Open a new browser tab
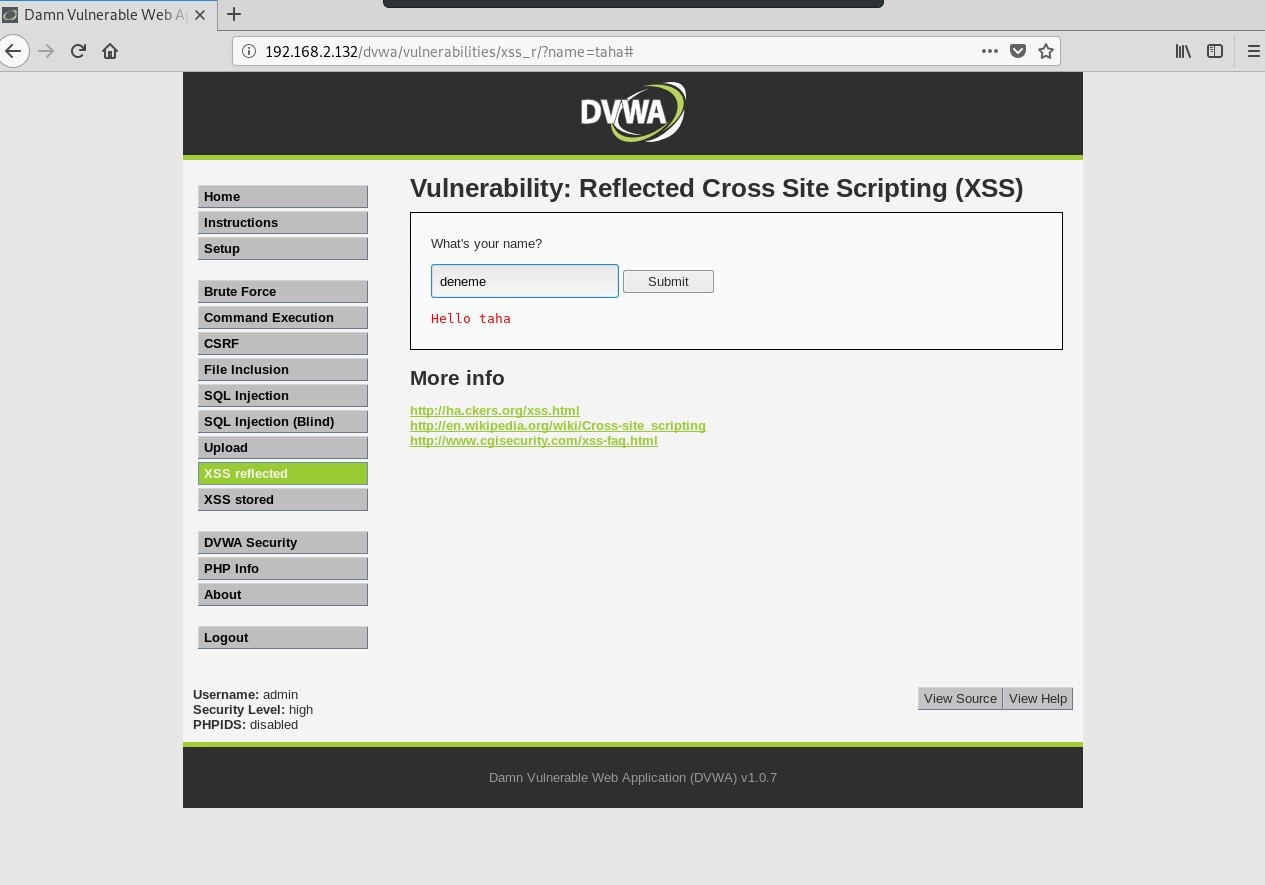This screenshot has width=1265, height=885. click(234, 14)
